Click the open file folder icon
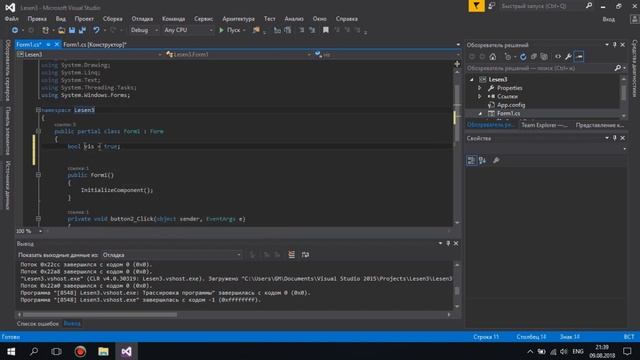Image resolution: width=640 pixels, height=360 pixels. (61, 30)
